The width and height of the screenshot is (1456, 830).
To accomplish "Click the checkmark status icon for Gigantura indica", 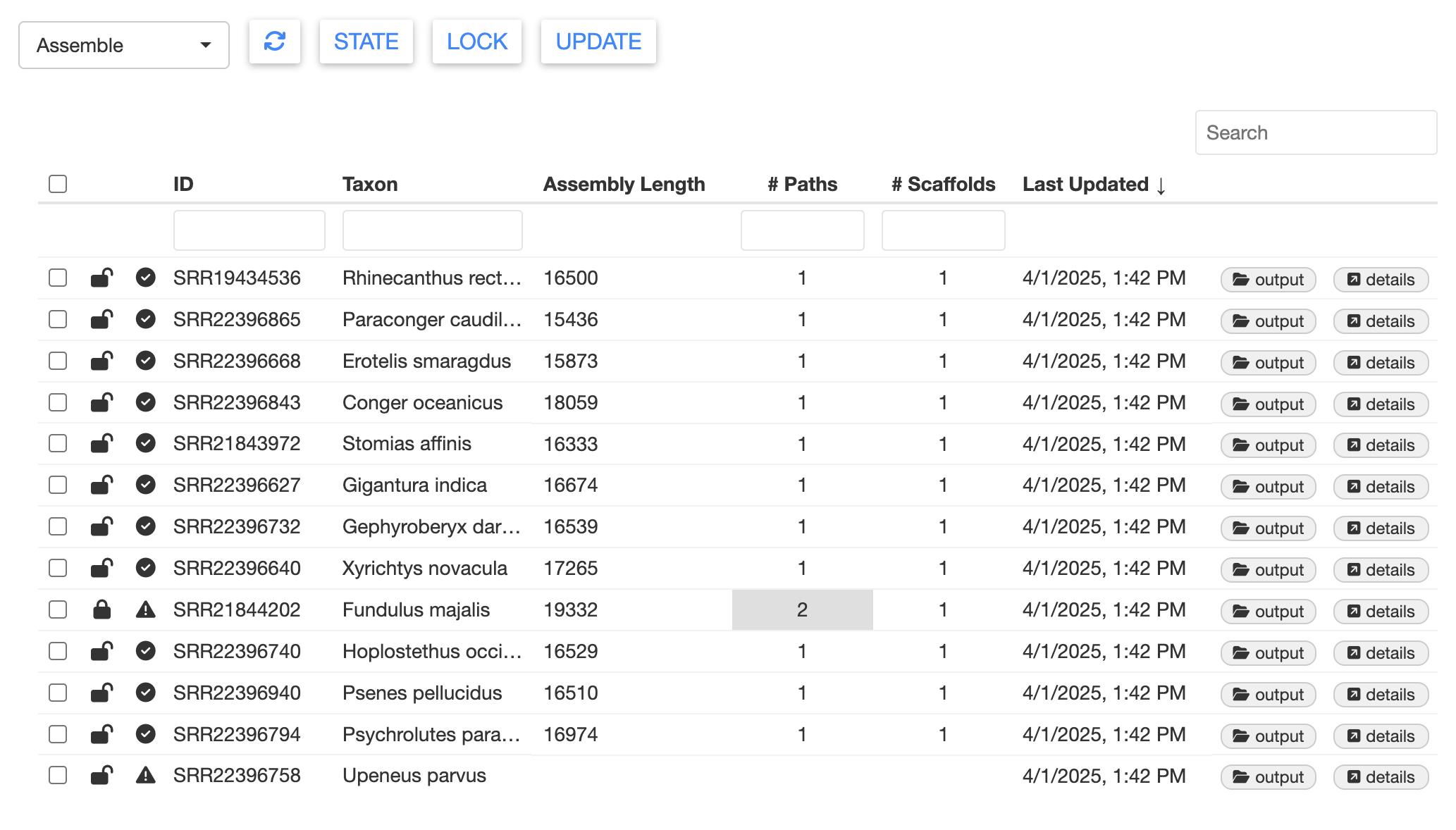I will (145, 485).
